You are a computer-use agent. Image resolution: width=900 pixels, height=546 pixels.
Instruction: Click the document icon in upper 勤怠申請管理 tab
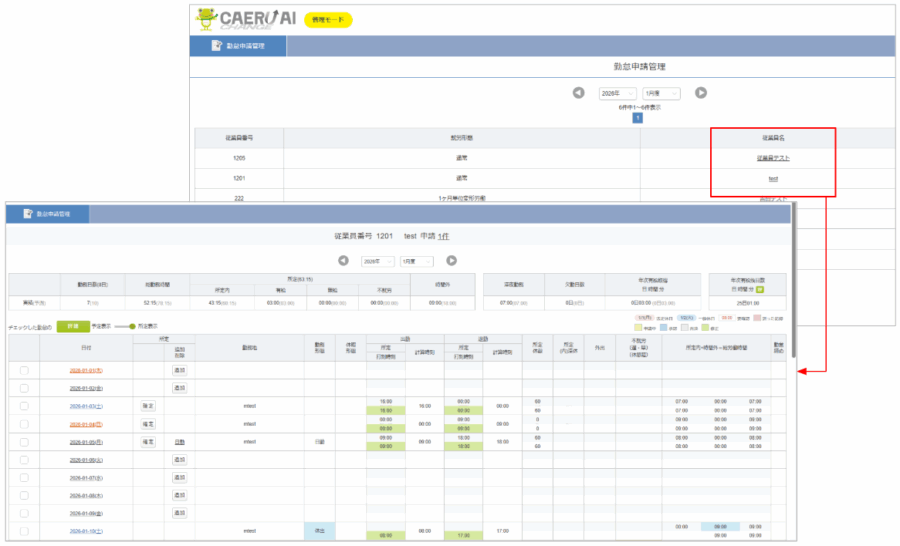pos(216,46)
